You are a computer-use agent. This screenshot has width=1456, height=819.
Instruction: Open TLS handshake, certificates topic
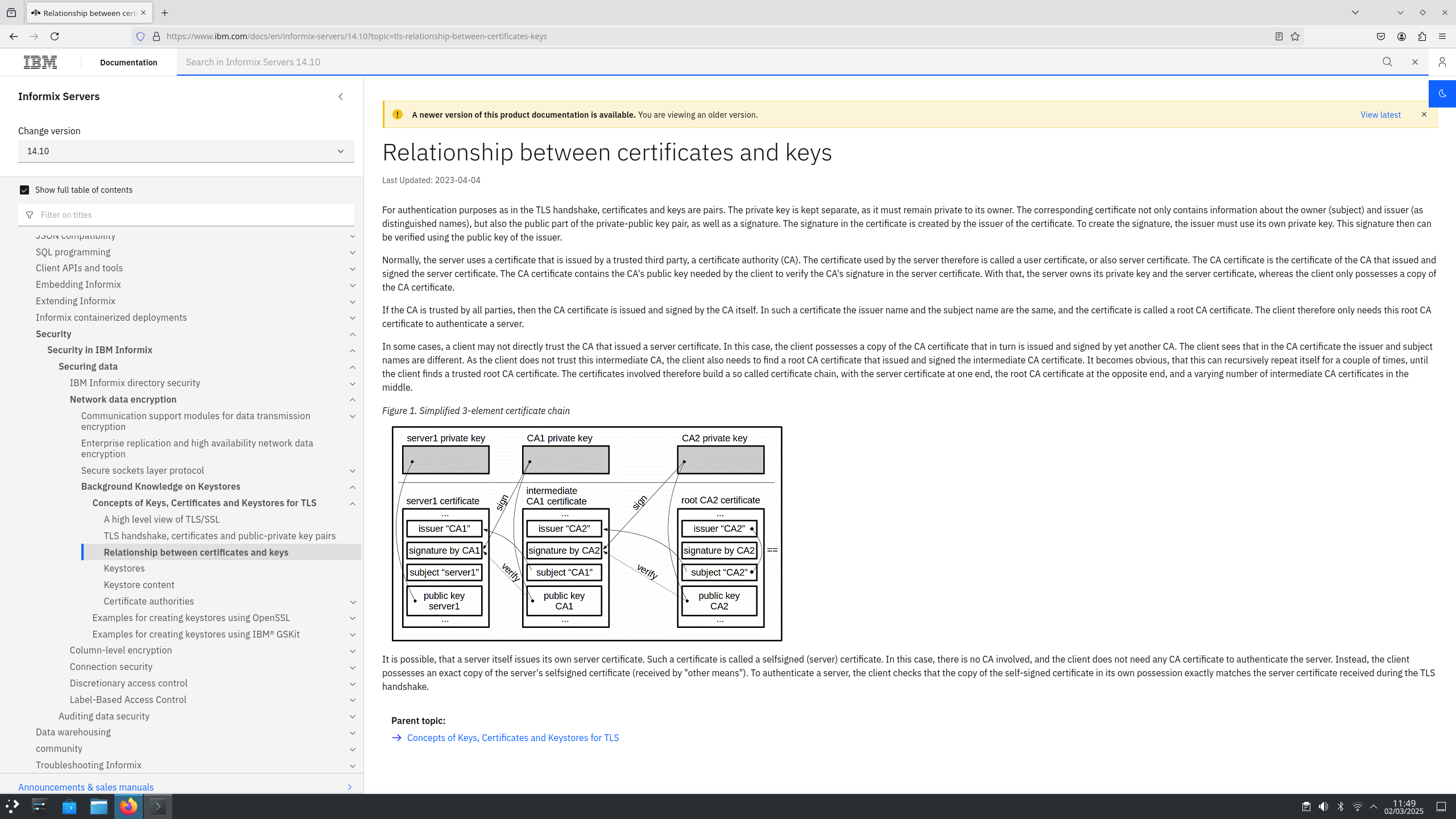(220, 536)
